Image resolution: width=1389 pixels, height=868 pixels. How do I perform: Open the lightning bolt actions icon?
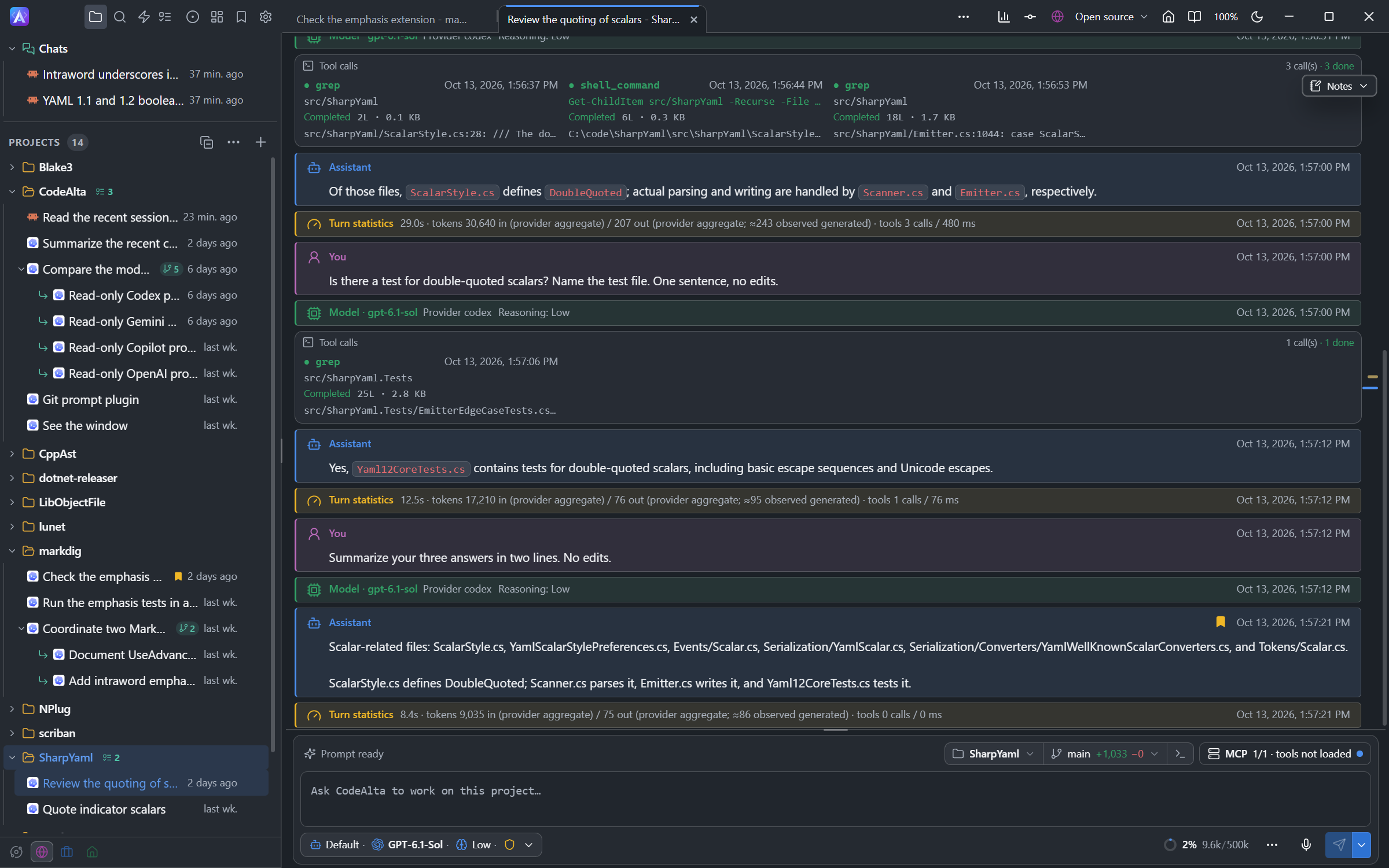click(144, 17)
